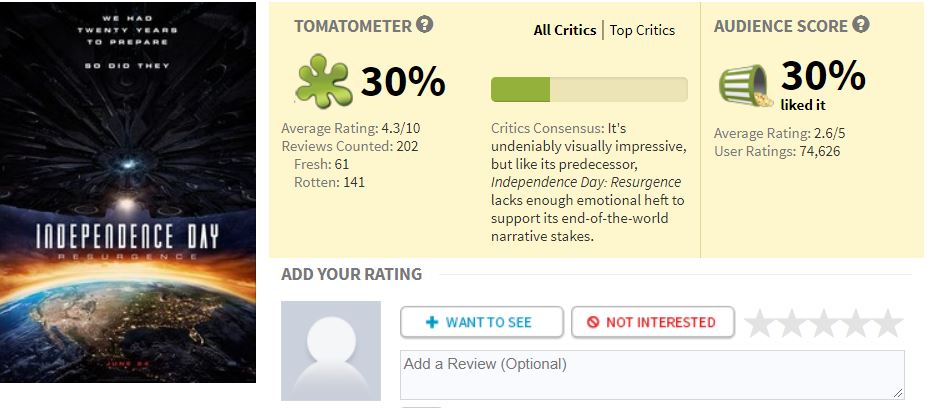The height and width of the screenshot is (408, 926).
Task: Switch to the All Critics tab
Action: (x=565, y=30)
